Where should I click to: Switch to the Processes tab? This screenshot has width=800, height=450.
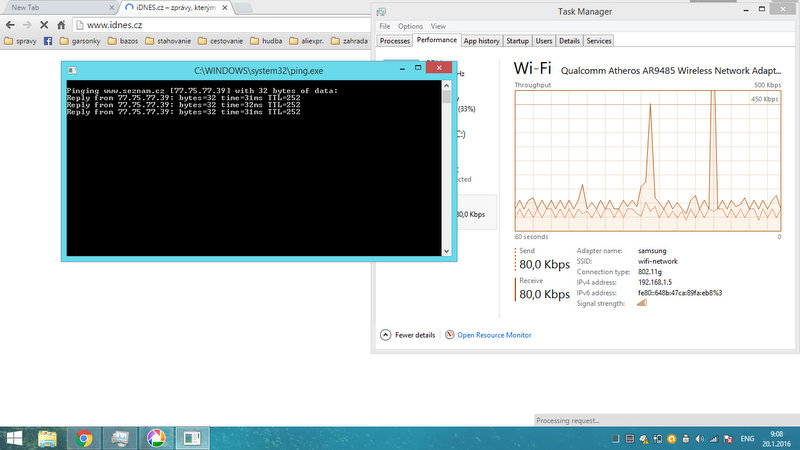coord(394,41)
